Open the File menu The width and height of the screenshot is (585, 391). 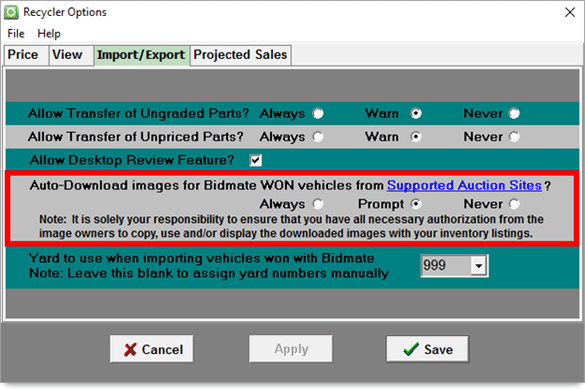(16, 34)
